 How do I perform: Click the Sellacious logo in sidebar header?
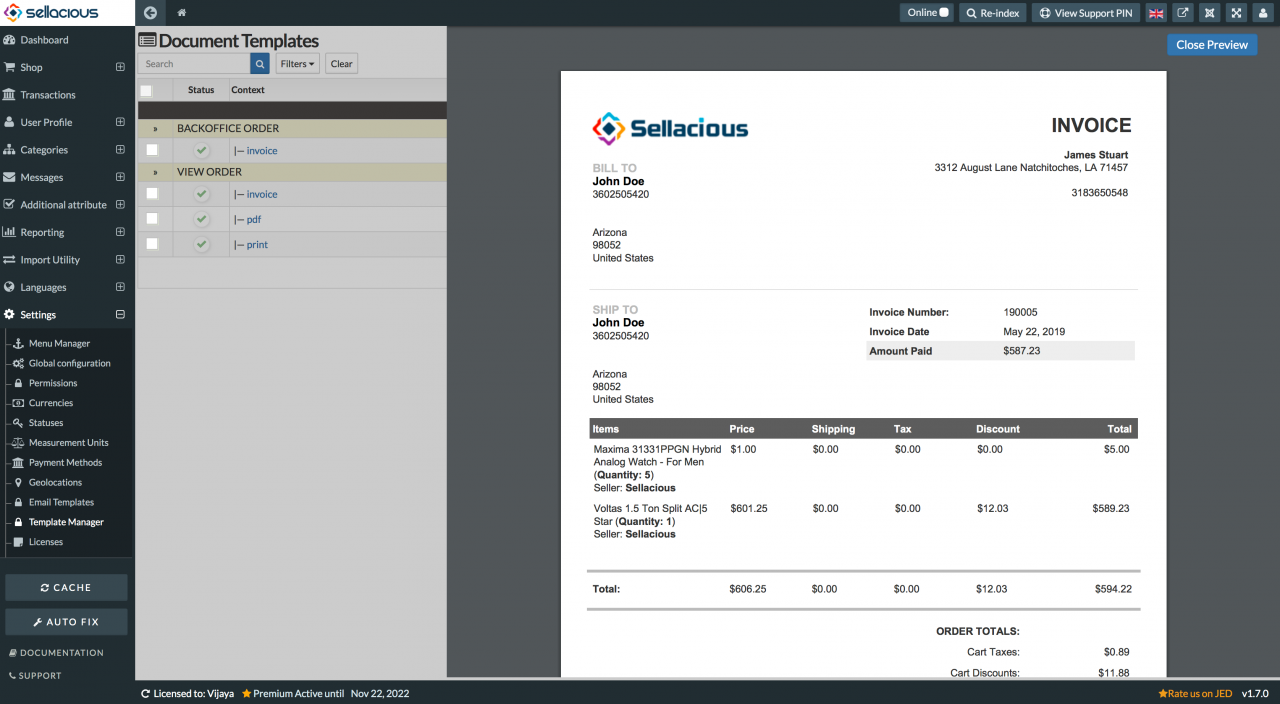(51, 13)
